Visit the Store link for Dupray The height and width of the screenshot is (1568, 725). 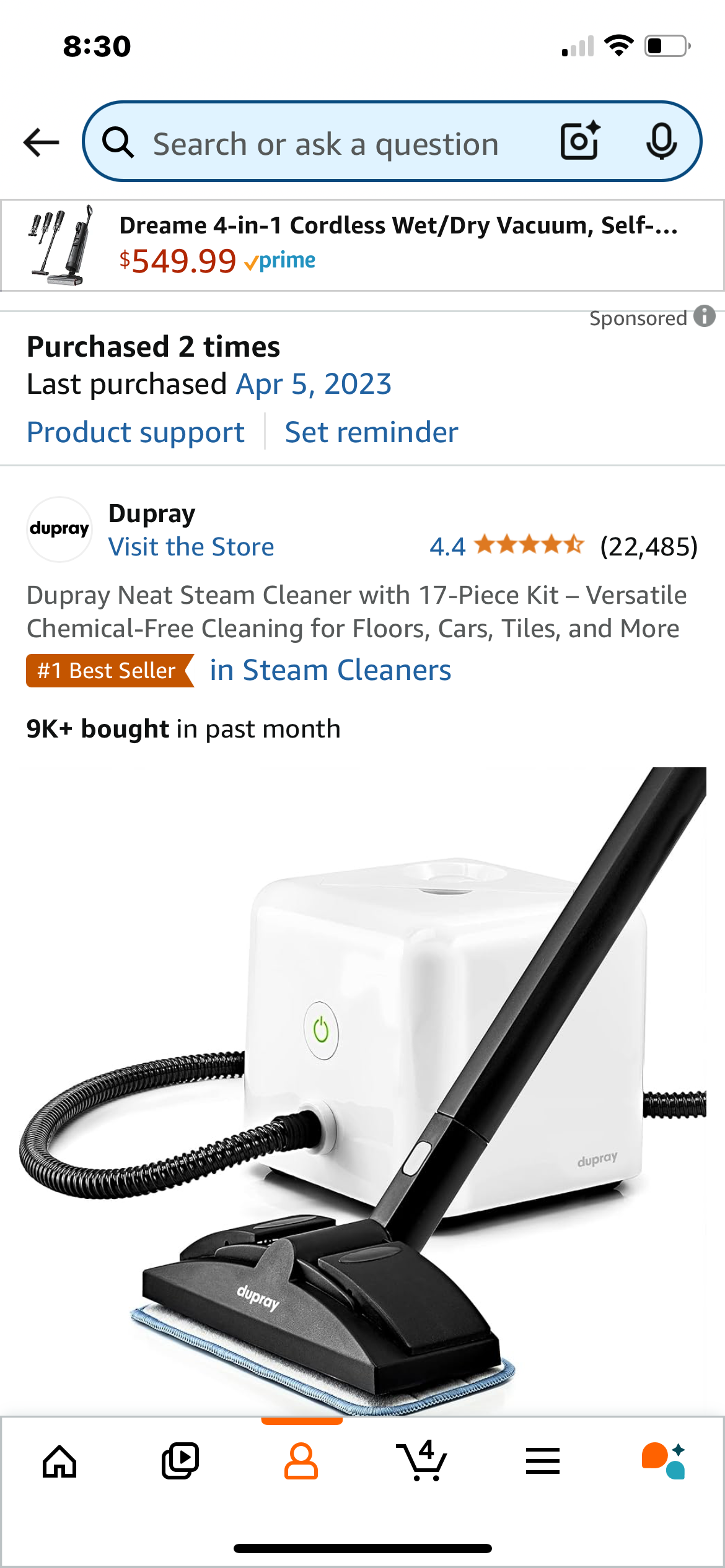pos(191,547)
